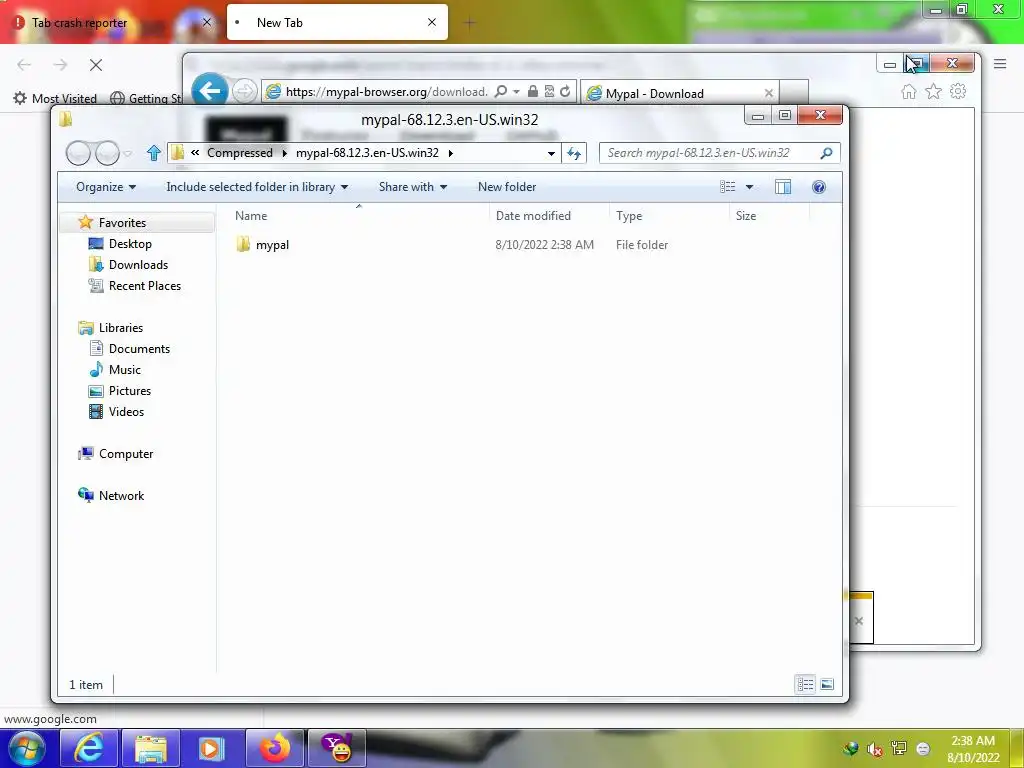
Task: Open Include selected folder in library dropdown
Action: (x=257, y=187)
